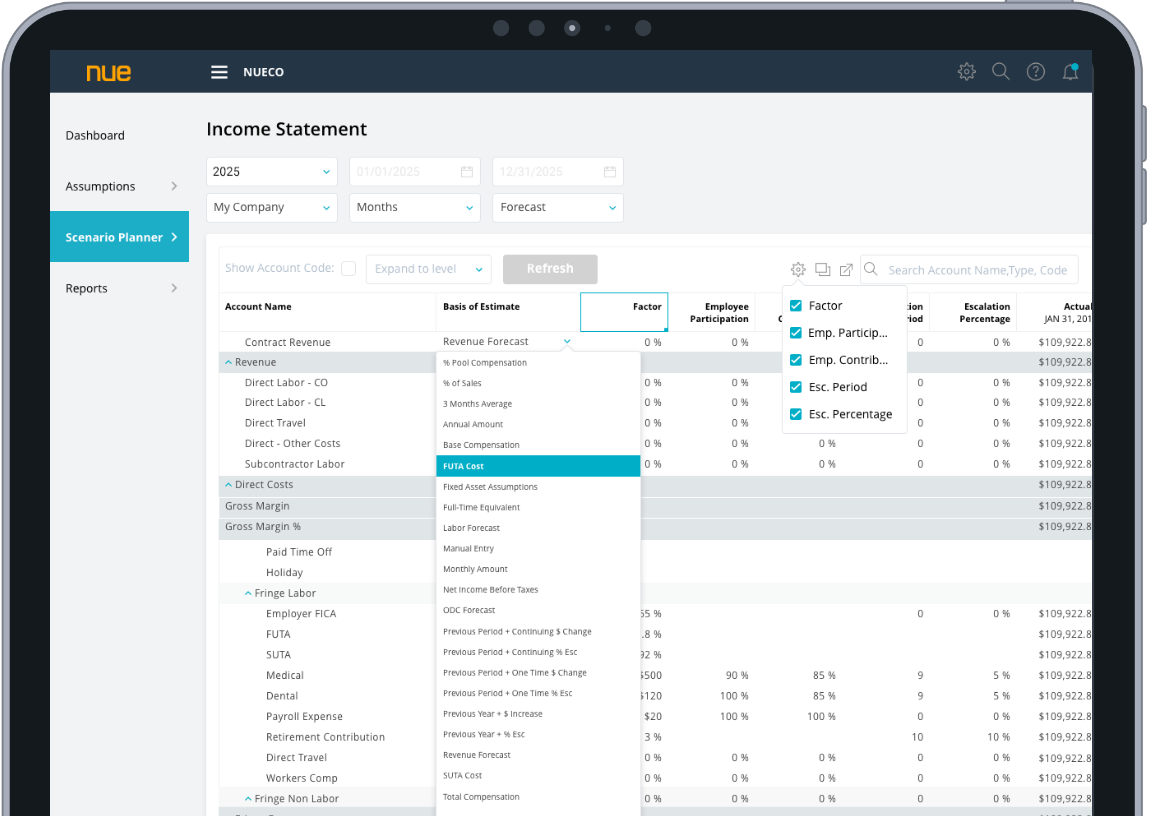Select FUTA Cost from the list
The width and height of the screenshot is (1150, 816).
[x=538, y=466]
